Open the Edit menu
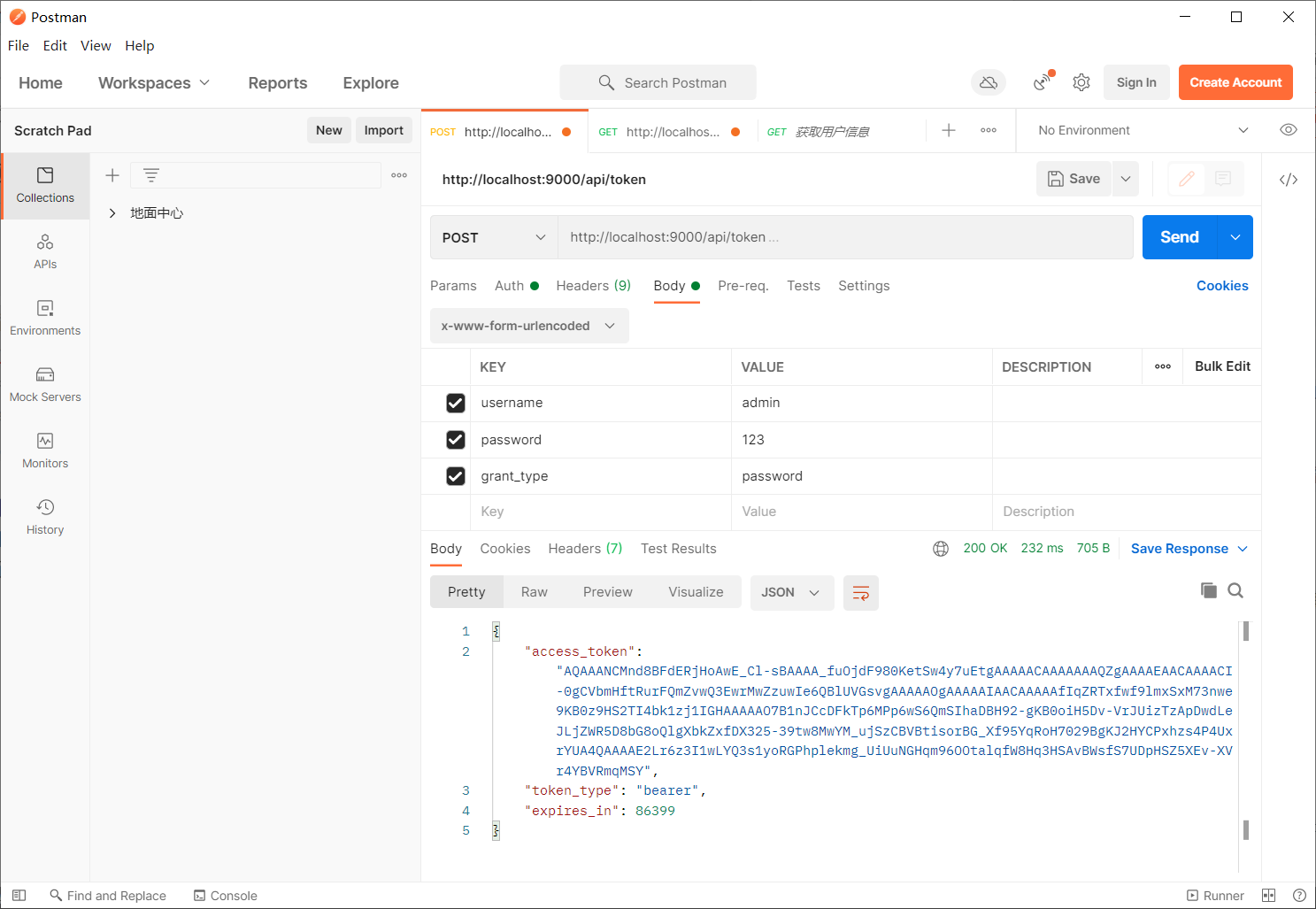 tap(55, 46)
